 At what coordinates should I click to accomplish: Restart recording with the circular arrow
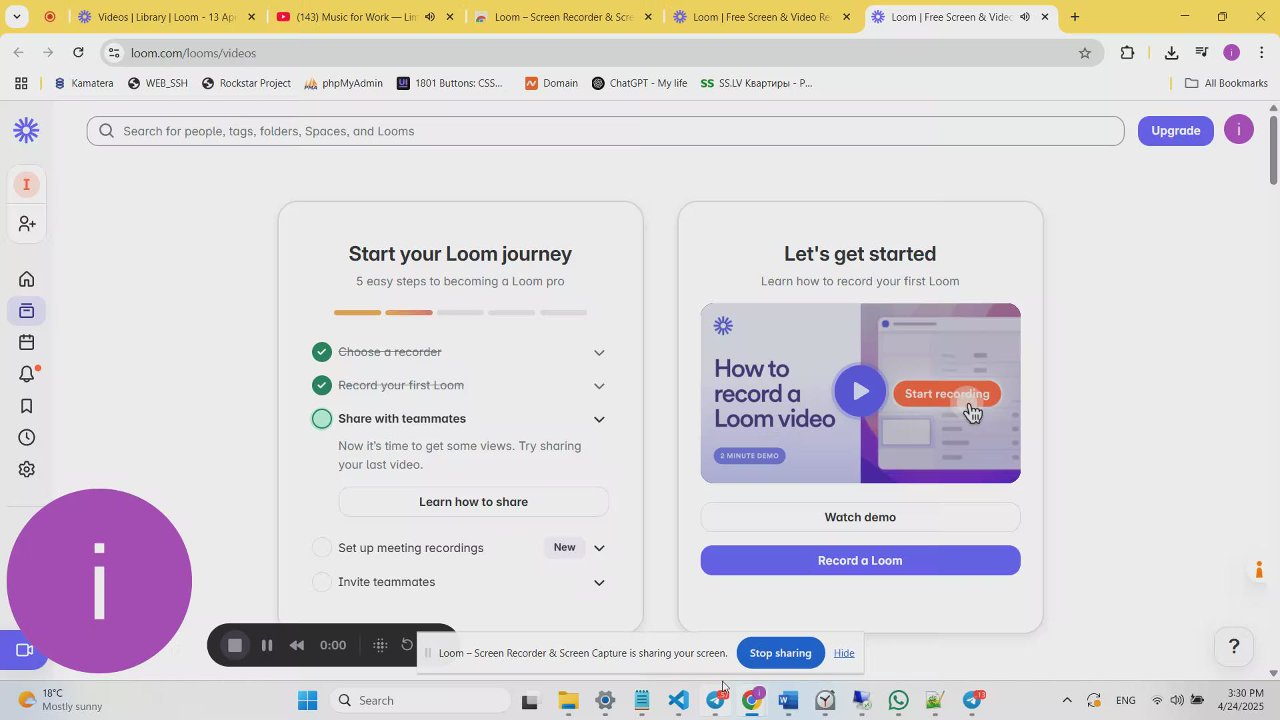tap(407, 645)
